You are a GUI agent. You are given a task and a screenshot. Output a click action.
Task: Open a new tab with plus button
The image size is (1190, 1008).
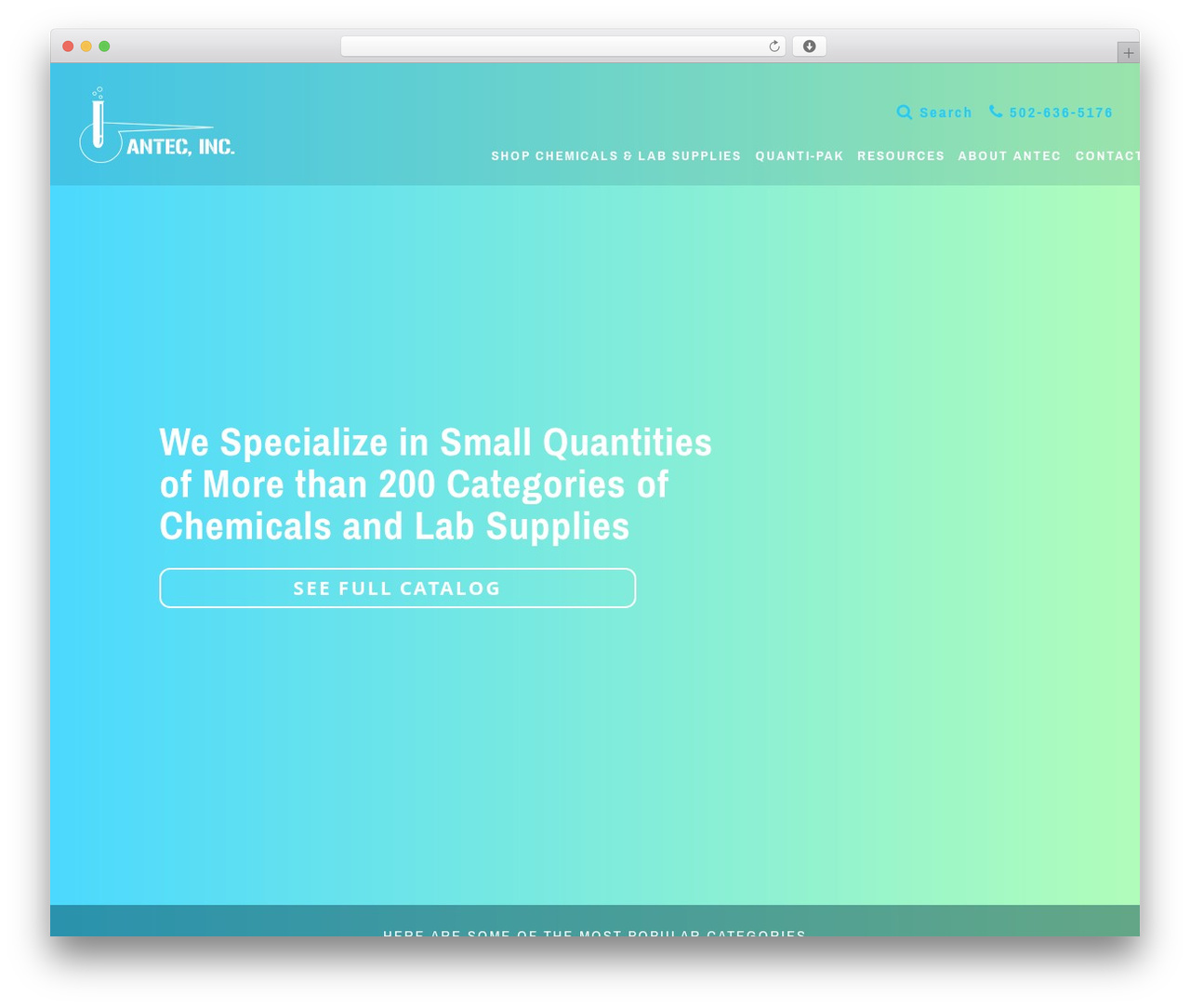point(1128,53)
